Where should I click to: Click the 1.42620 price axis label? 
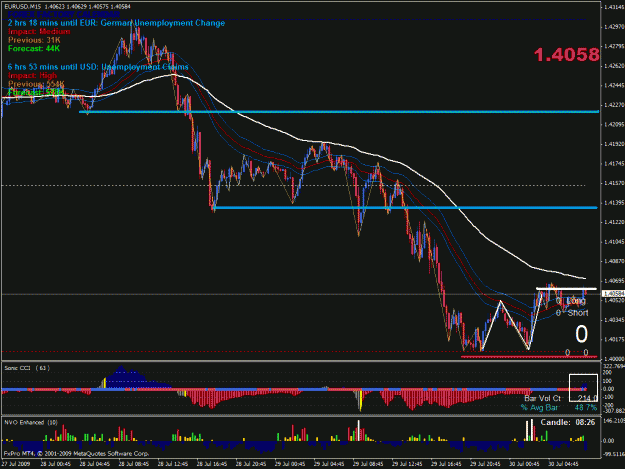click(x=614, y=66)
